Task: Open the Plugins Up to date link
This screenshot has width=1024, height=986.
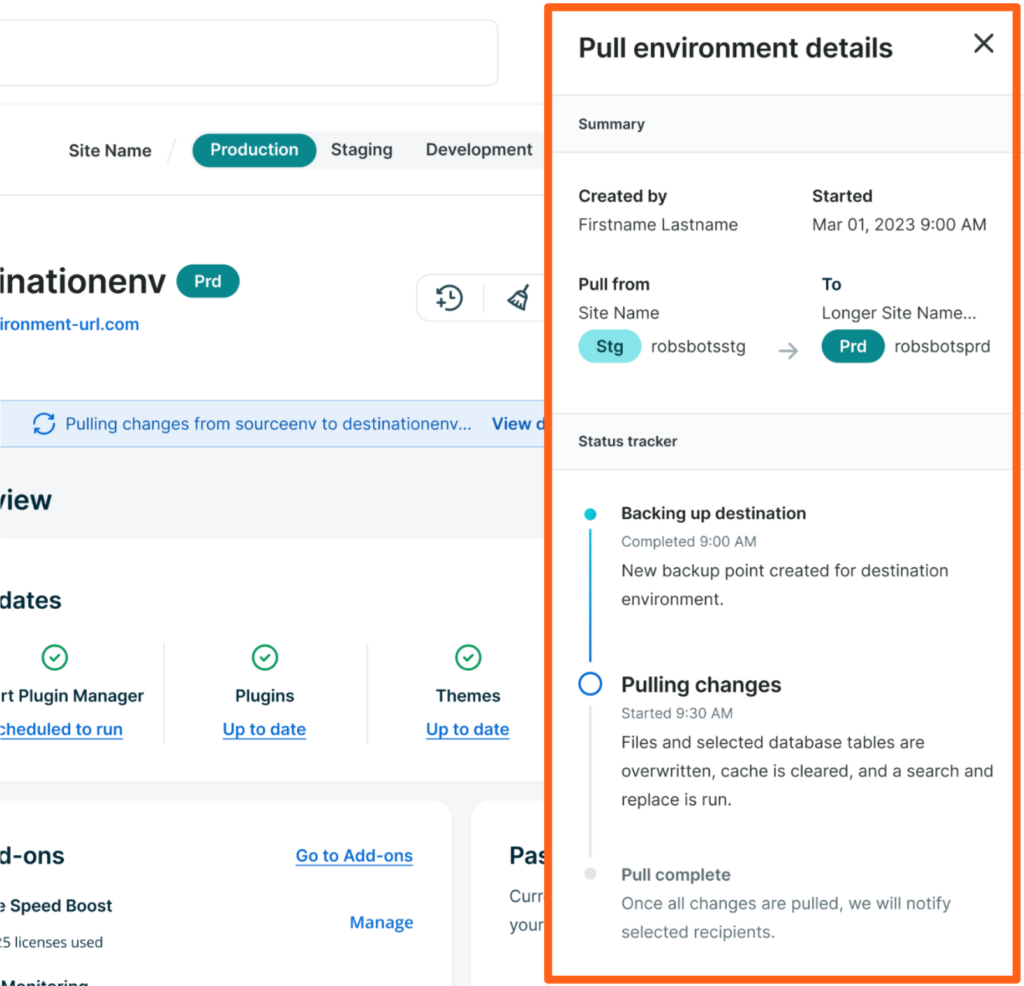Action: tap(264, 730)
